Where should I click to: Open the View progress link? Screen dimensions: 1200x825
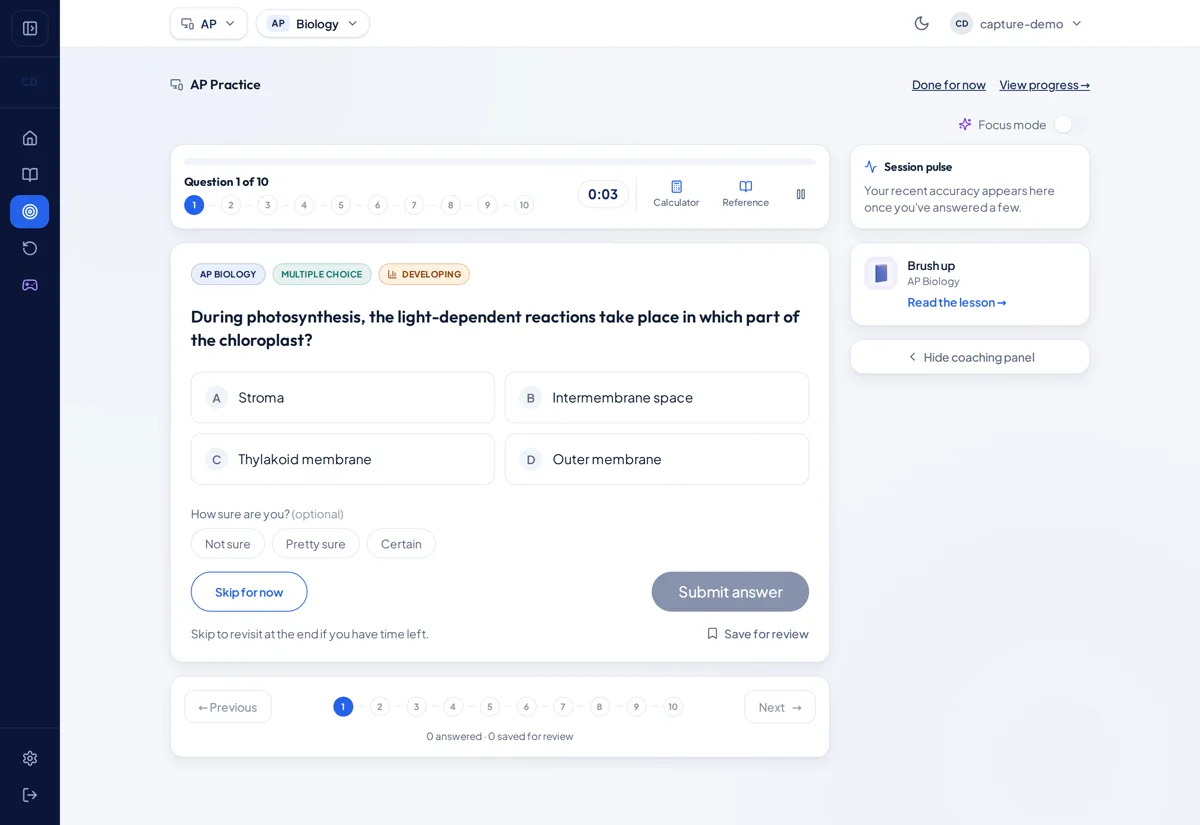click(1045, 85)
